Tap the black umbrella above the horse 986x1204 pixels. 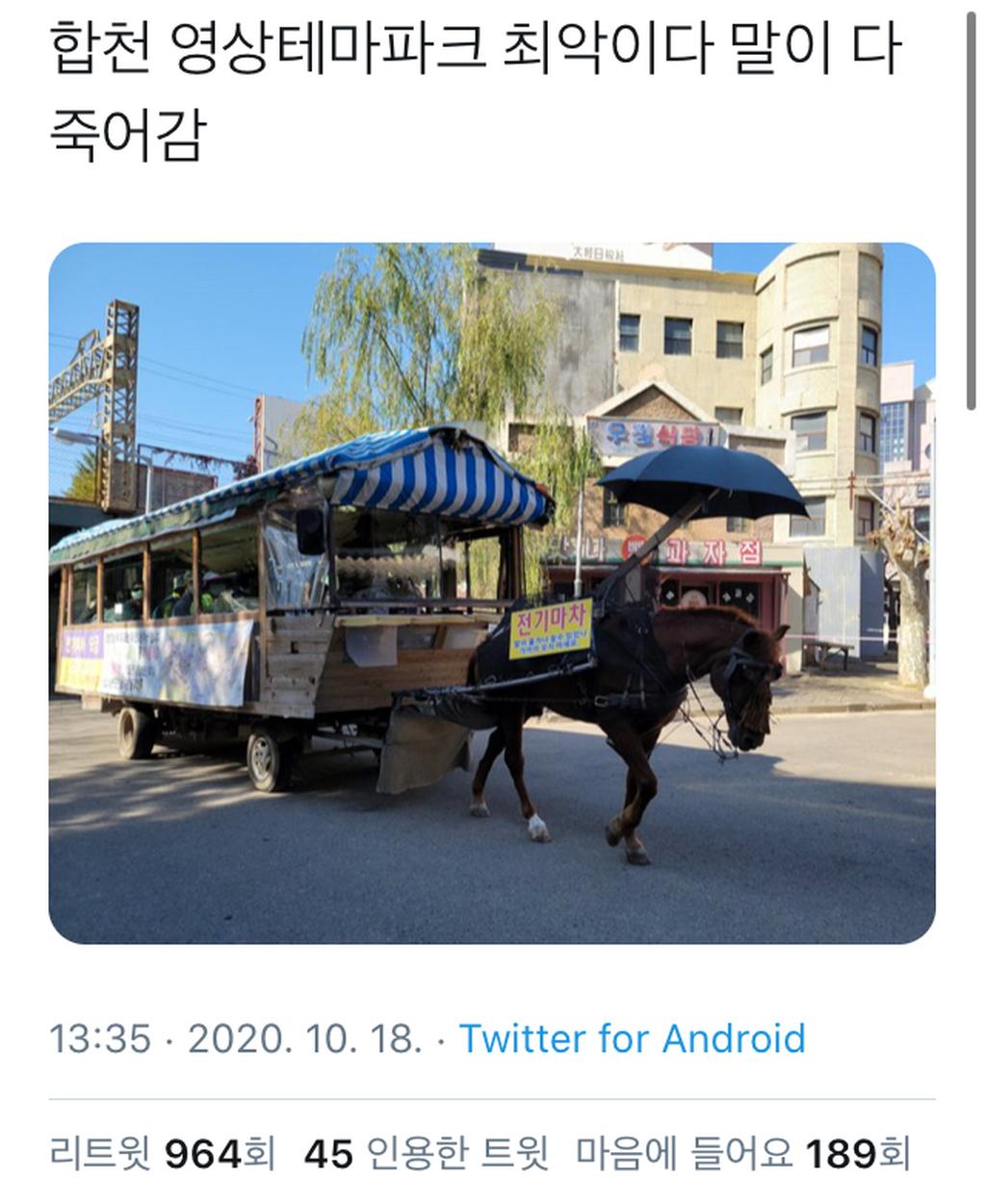[x=702, y=481]
